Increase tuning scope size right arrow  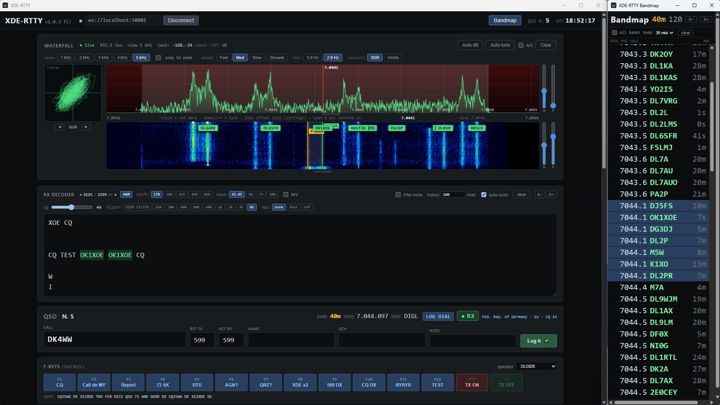click(x=86, y=127)
